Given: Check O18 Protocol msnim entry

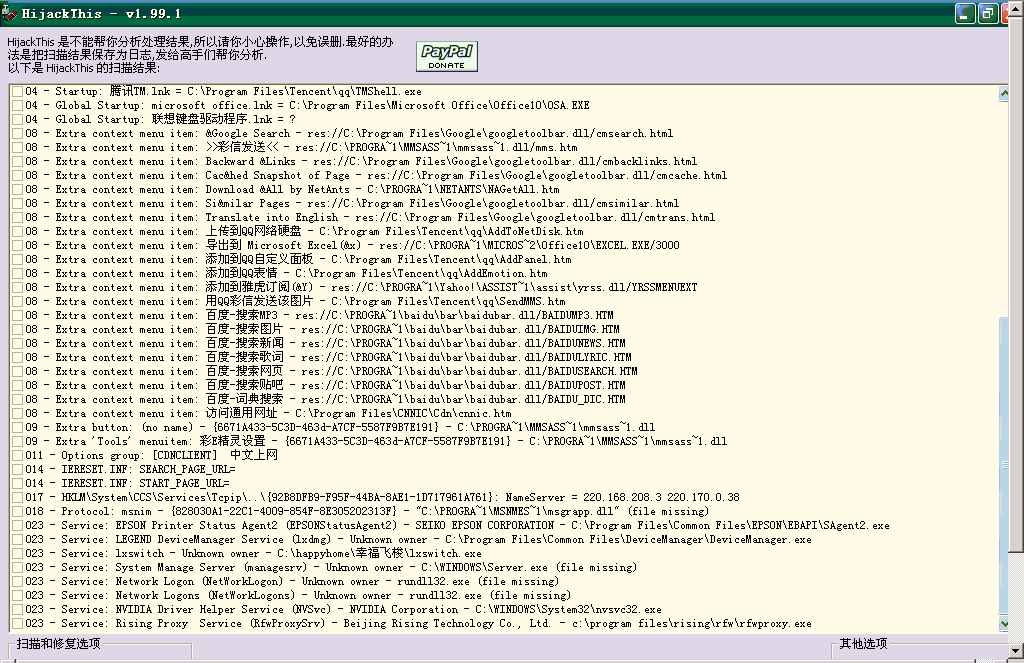Looking at the screenshot, I should 18,511.
